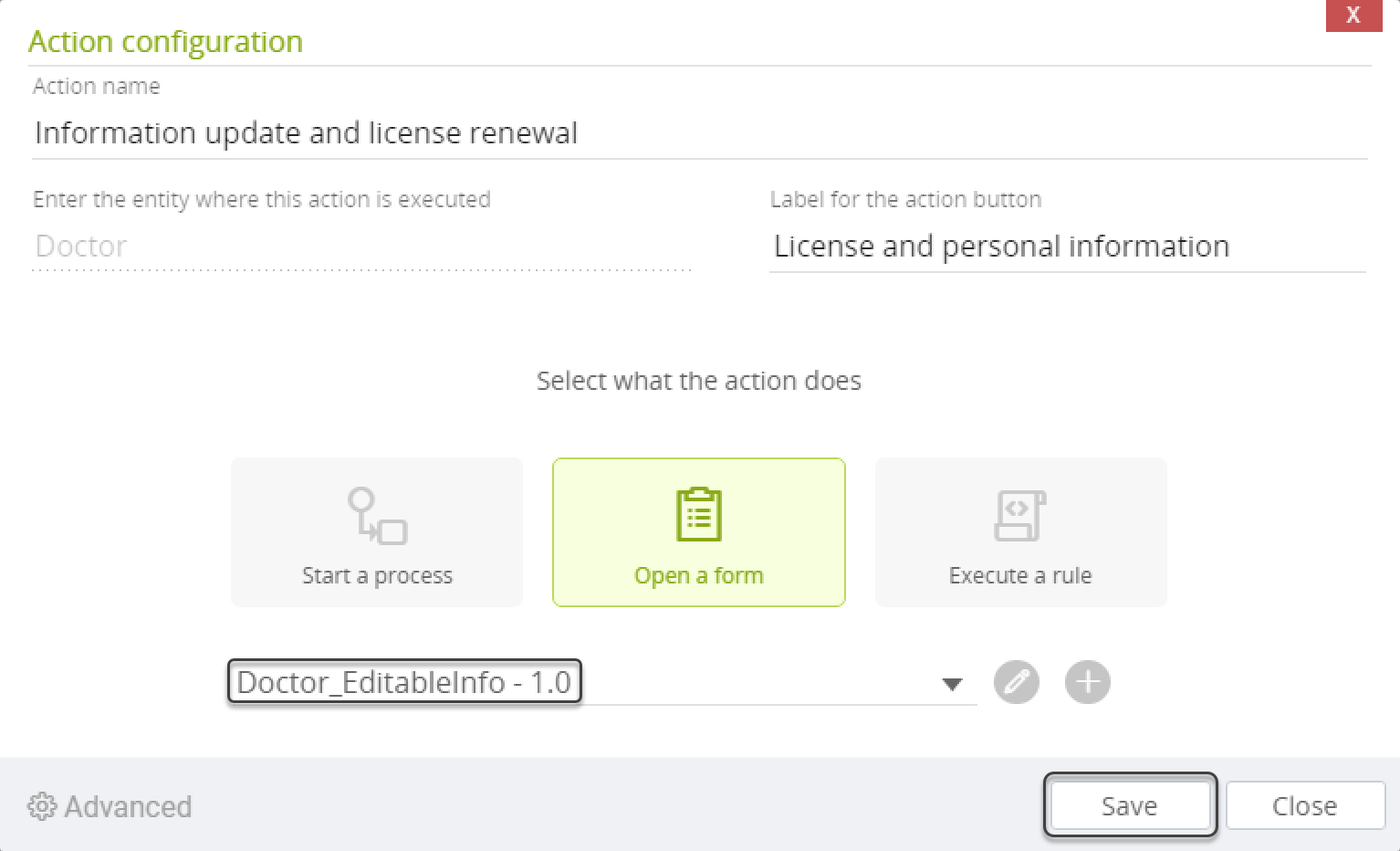The width and height of the screenshot is (1400, 851).
Task: Click the 'Select what the action does' heading
Action: [x=699, y=381]
